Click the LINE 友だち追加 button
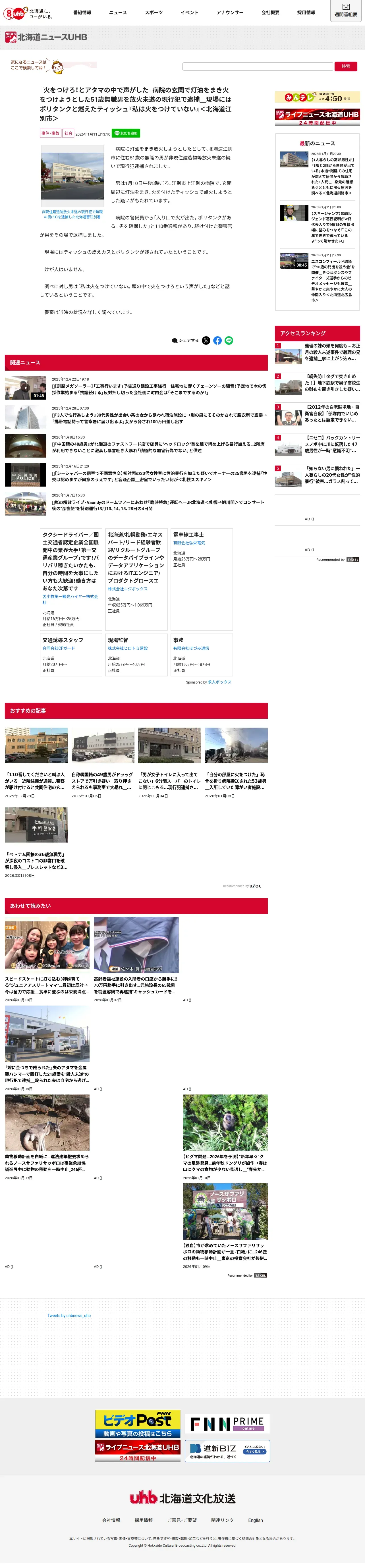This screenshot has width=365, height=1568. (126, 133)
